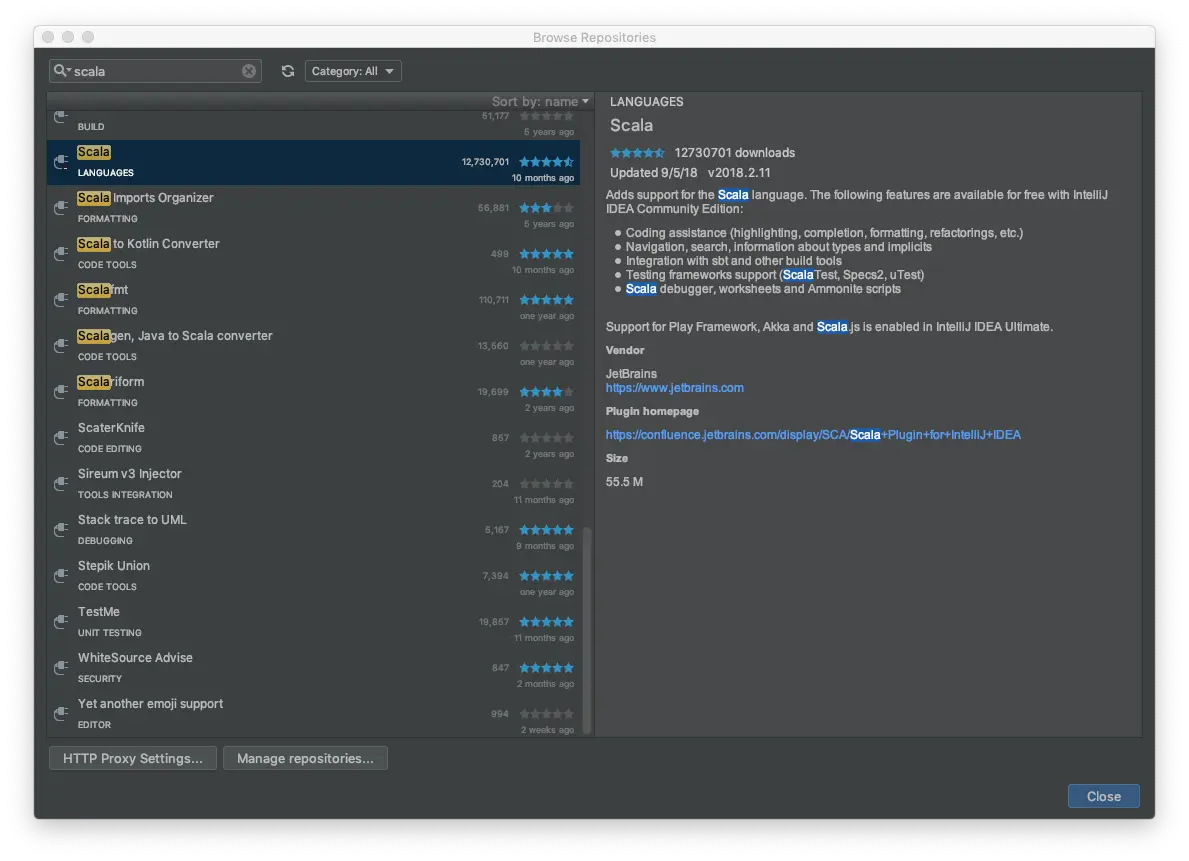Click plugin icon beside TestMe
Screen dimensions: 1189x861
(x=61, y=621)
